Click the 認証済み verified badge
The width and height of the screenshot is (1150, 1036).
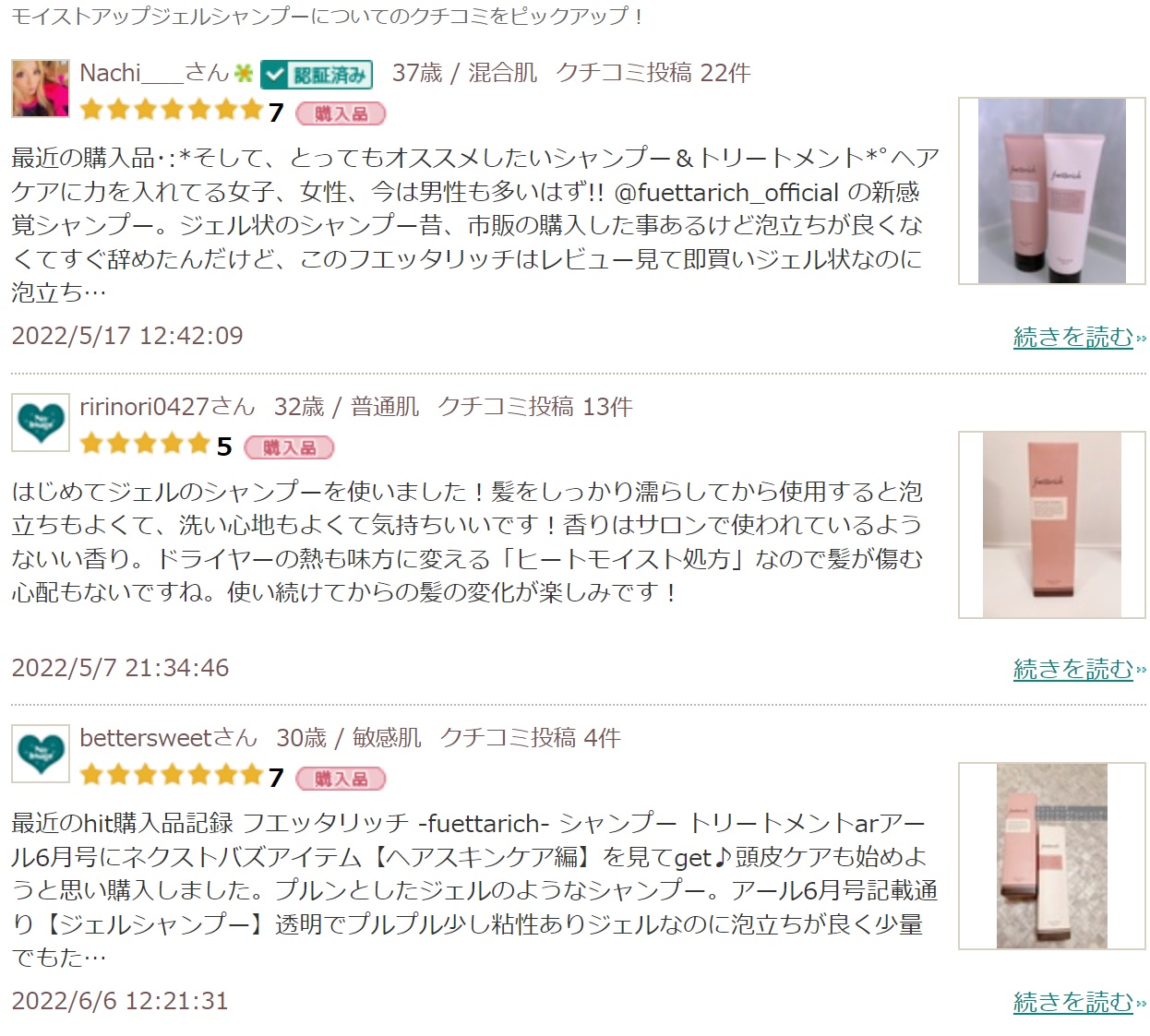(x=317, y=75)
